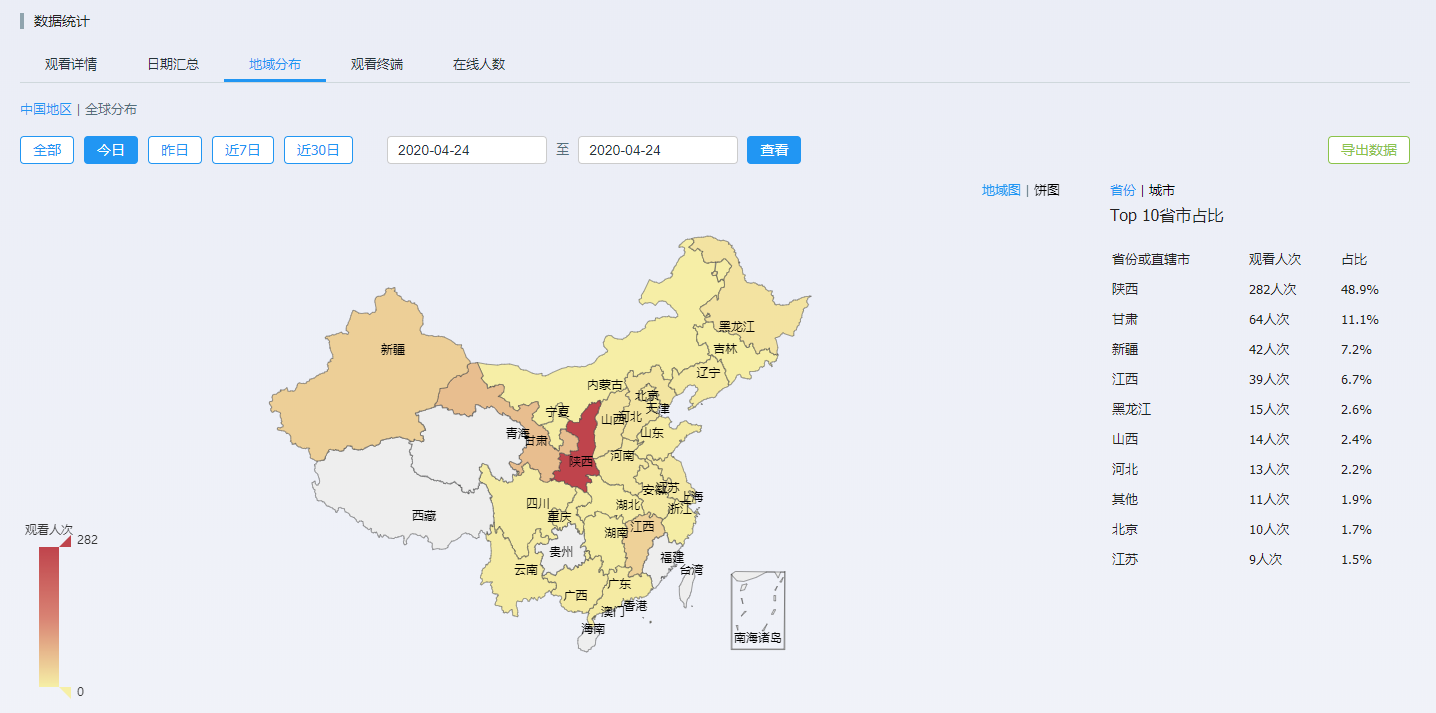Choose the 近7日 range
The image size is (1436, 713).
point(243,150)
